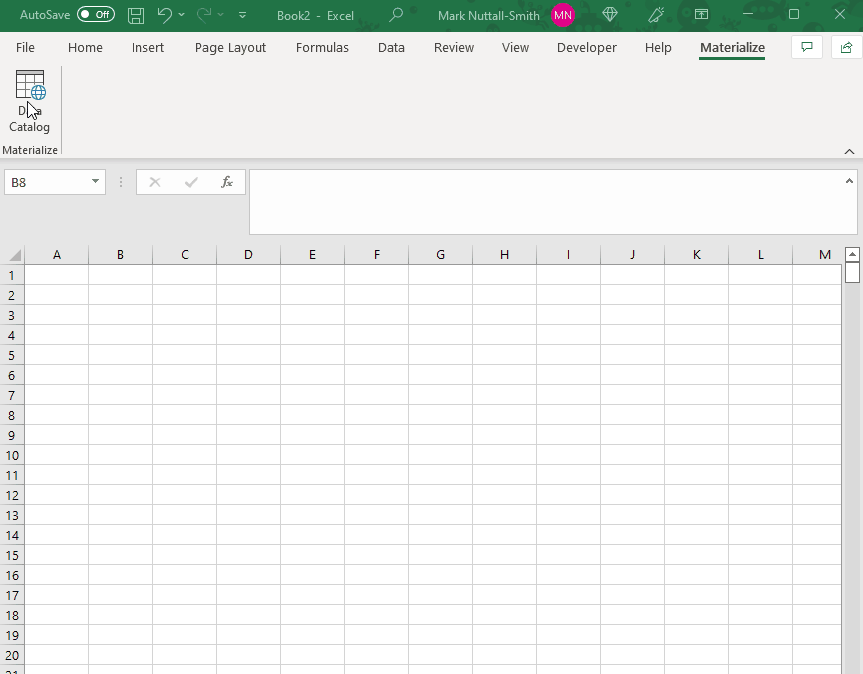Switch to the Formulas tab
The width and height of the screenshot is (863, 674).
[x=322, y=48]
